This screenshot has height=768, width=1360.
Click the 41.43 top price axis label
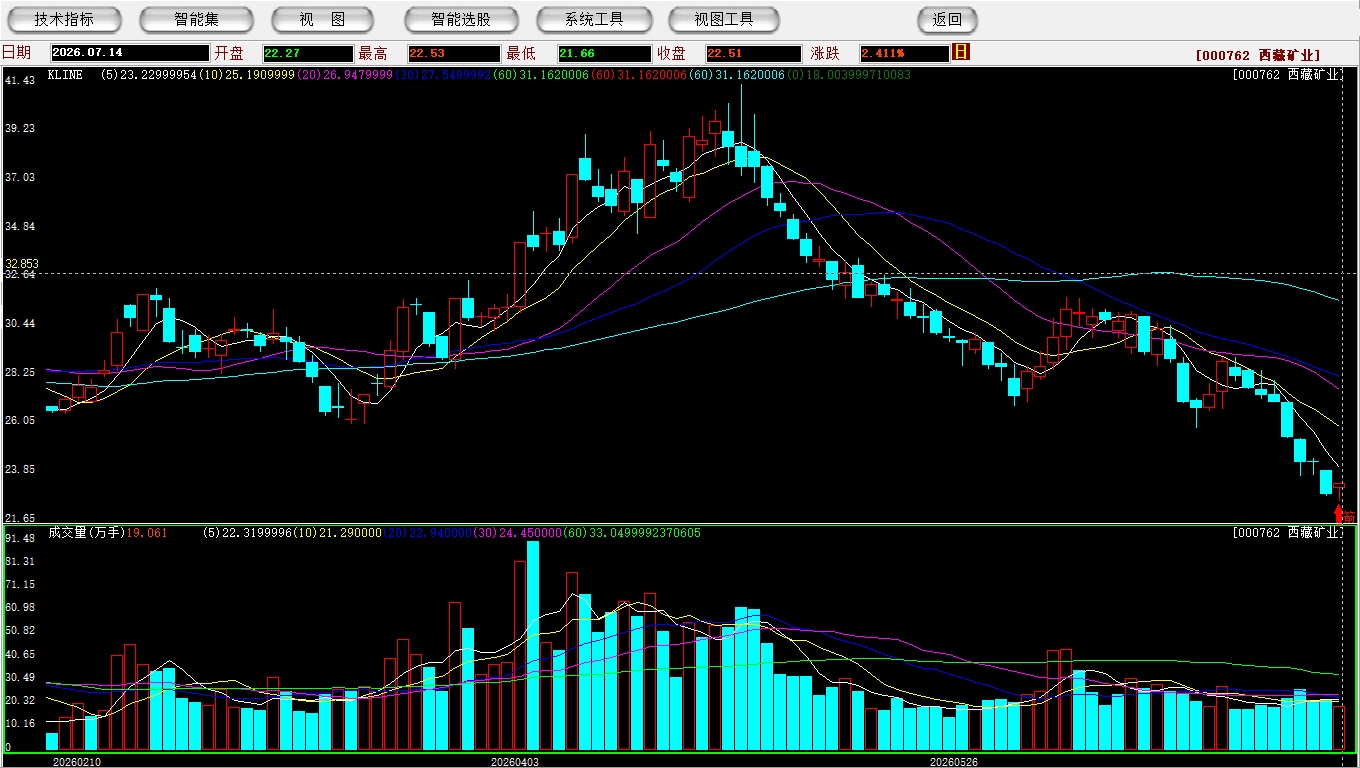(20, 80)
